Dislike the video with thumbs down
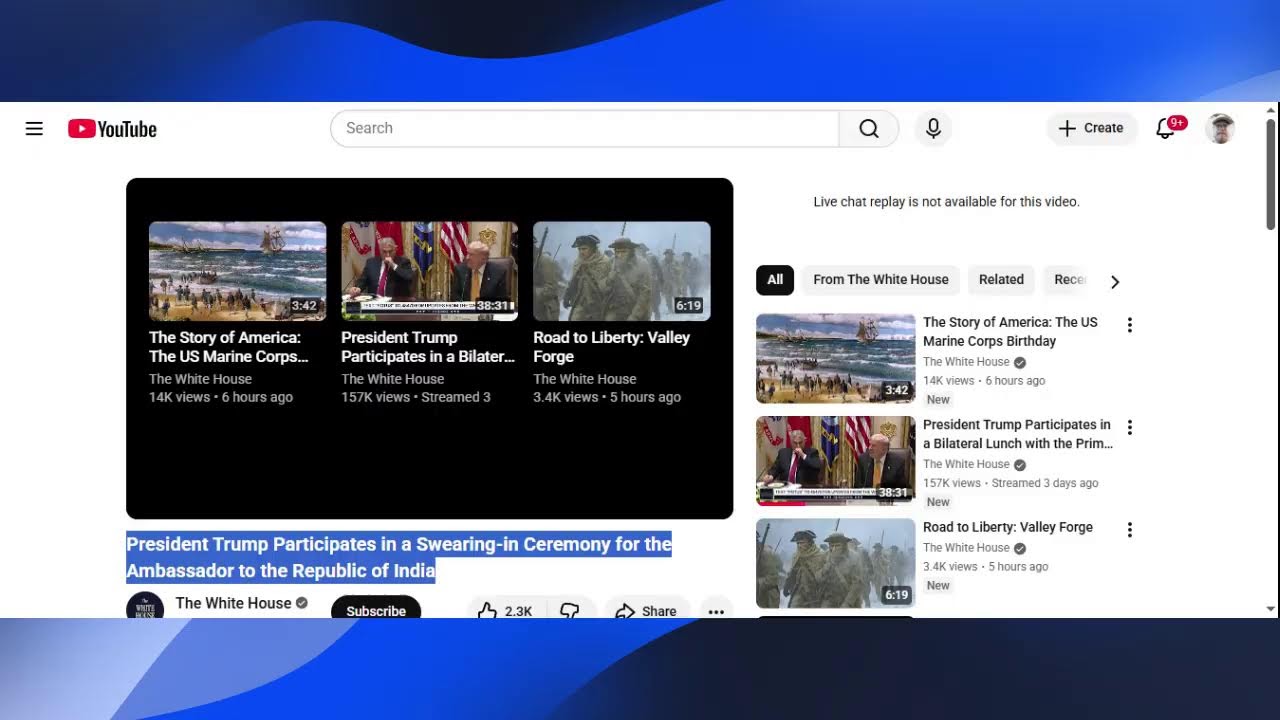The height and width of the screenshot is (720, 1280). click(x=570, y=610)
